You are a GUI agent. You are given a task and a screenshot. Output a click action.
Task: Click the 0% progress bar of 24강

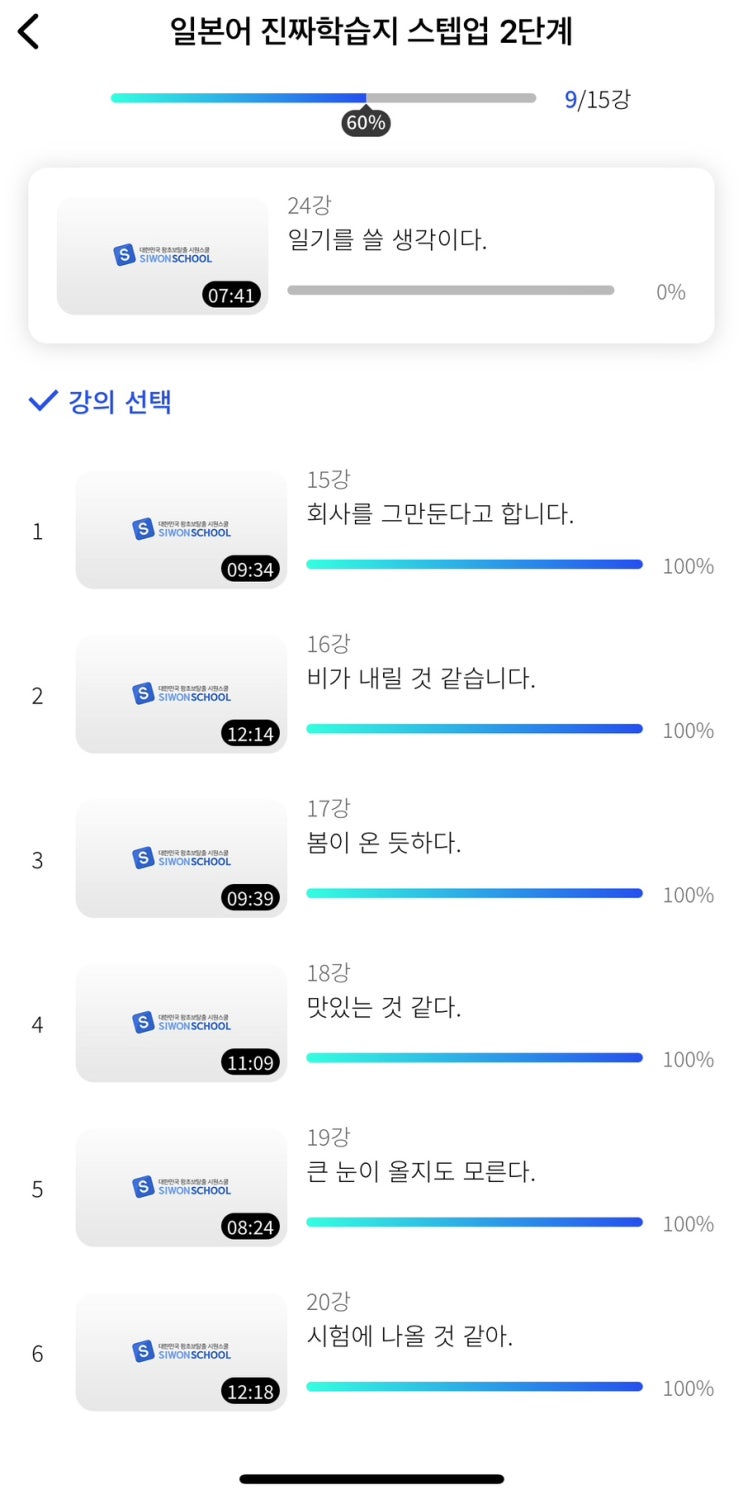(451, 290)
